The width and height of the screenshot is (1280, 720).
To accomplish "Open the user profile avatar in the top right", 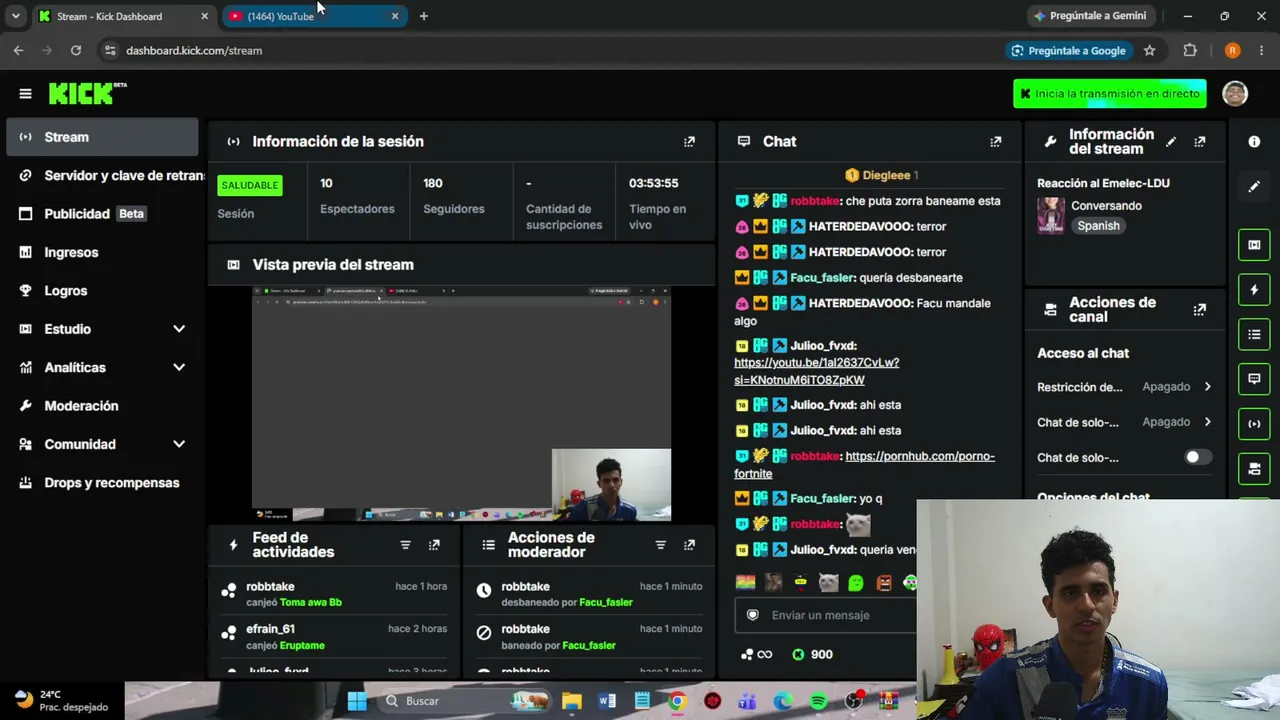I will click(x=1235, y=93).
